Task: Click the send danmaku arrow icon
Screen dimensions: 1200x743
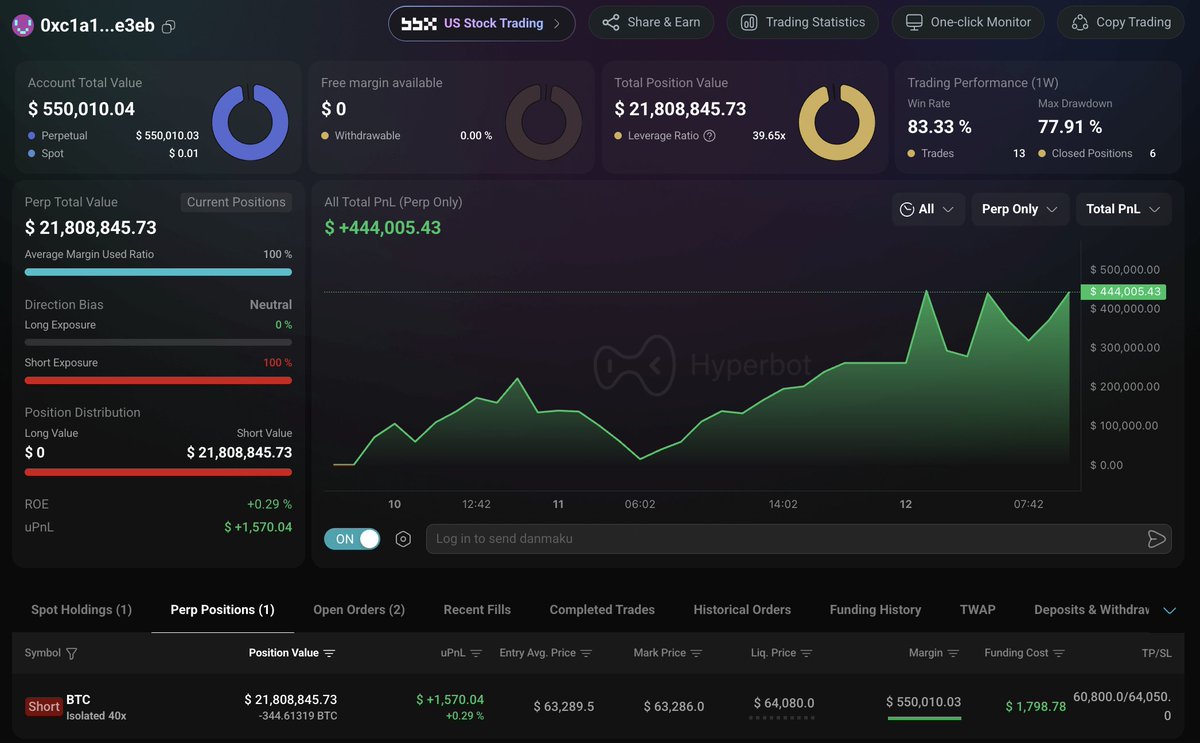Action: (1157, 539)
